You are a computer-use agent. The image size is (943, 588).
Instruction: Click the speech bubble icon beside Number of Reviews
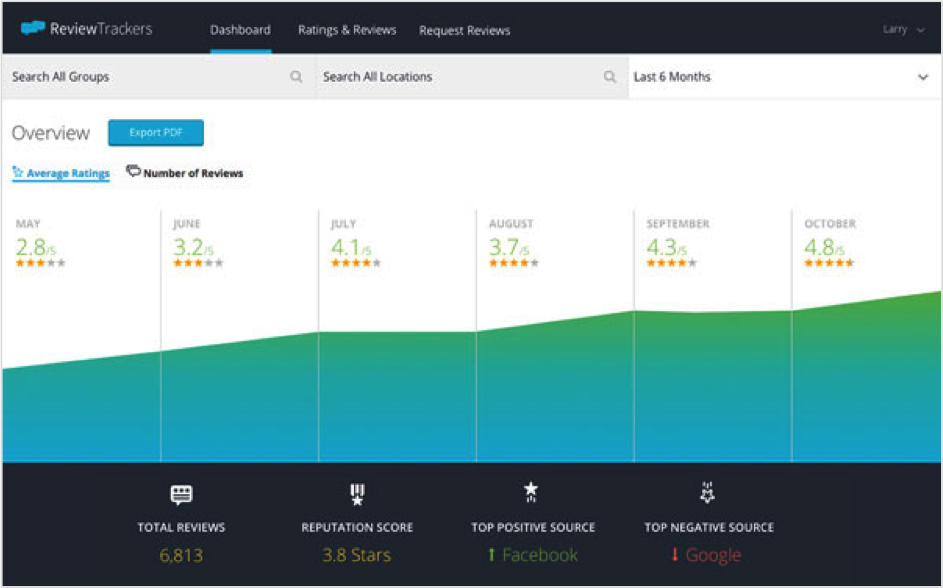[x=133, y=171]
